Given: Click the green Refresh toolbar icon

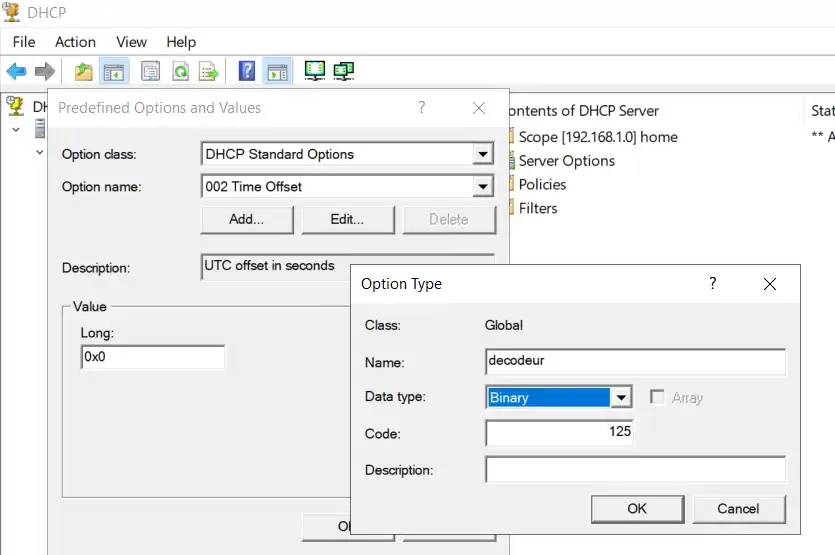Looking at the screenshot, I should point(180,71).
